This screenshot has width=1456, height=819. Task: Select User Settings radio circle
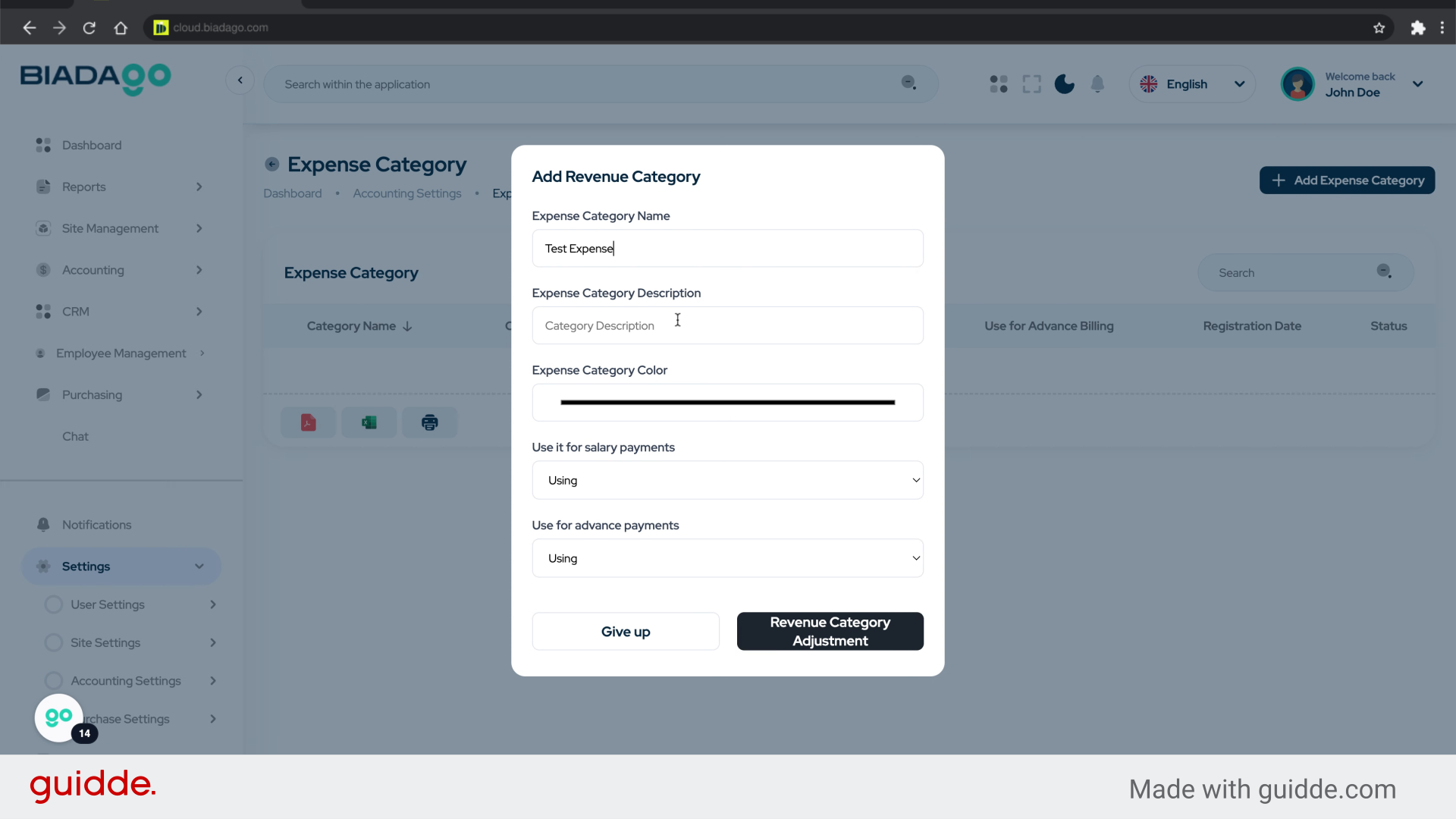click(x=54, y=604)
